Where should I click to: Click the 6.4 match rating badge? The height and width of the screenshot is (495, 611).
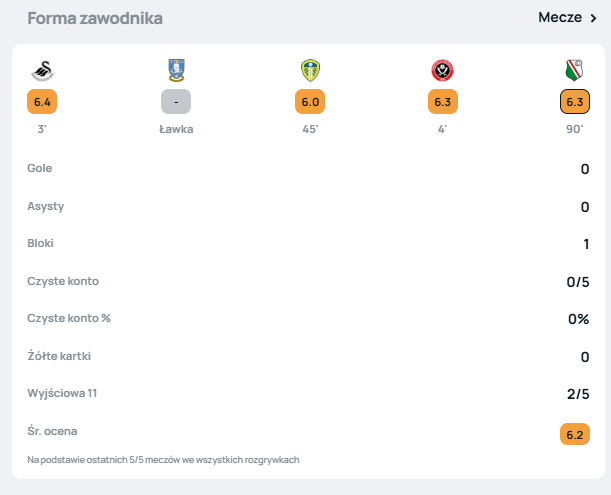pyautogui.click(x=42, y=102)
